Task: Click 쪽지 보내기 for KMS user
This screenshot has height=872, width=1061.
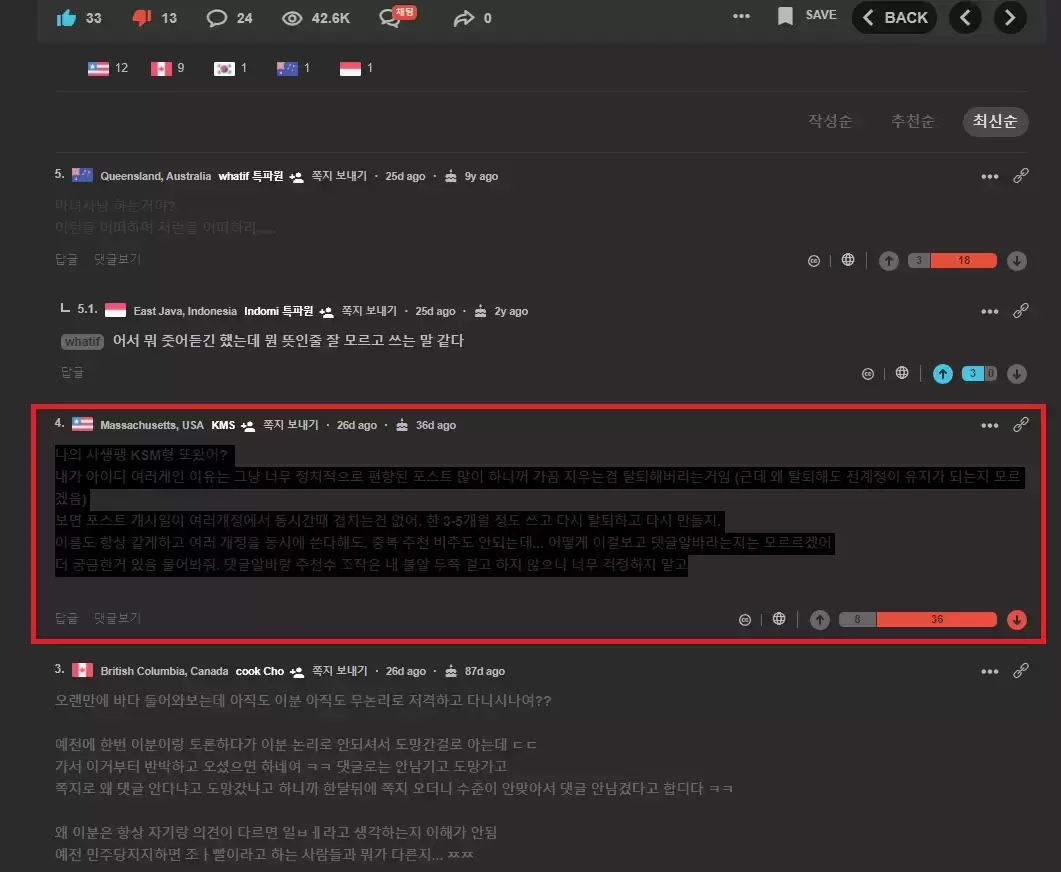Action: click(290, 425)
